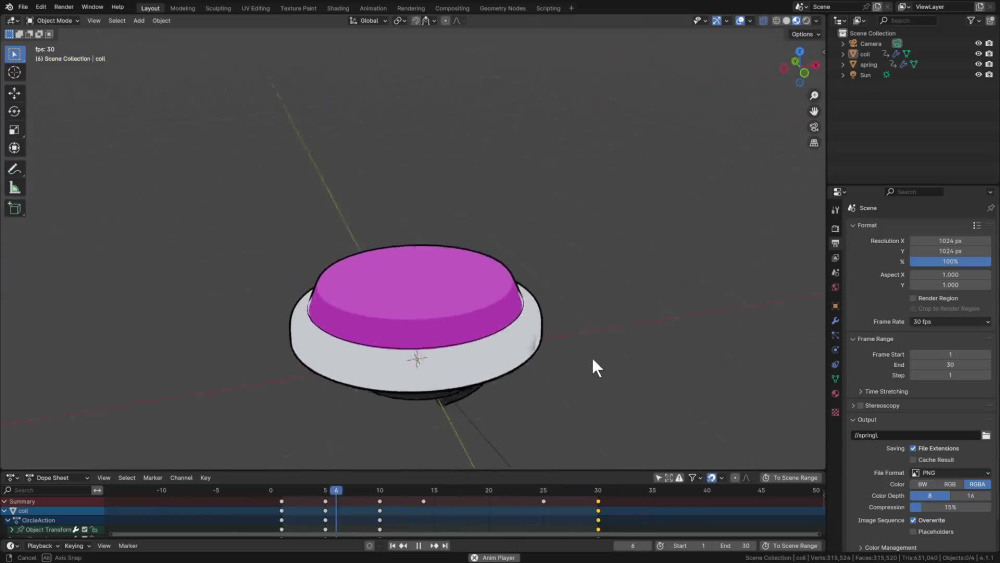Screen dimensions: 1000x563
Task: Toggle the Overwrite checkbox
Action: pos(913,520)
